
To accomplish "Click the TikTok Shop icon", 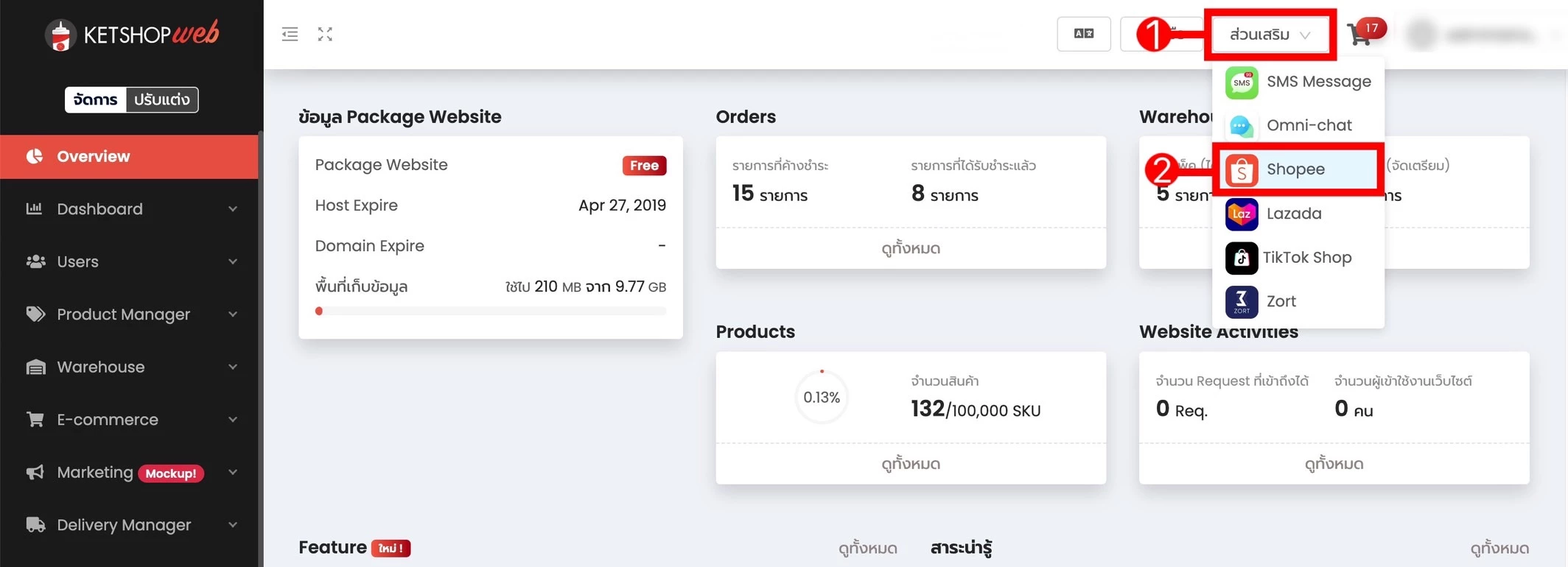I will coord(1242,258).
